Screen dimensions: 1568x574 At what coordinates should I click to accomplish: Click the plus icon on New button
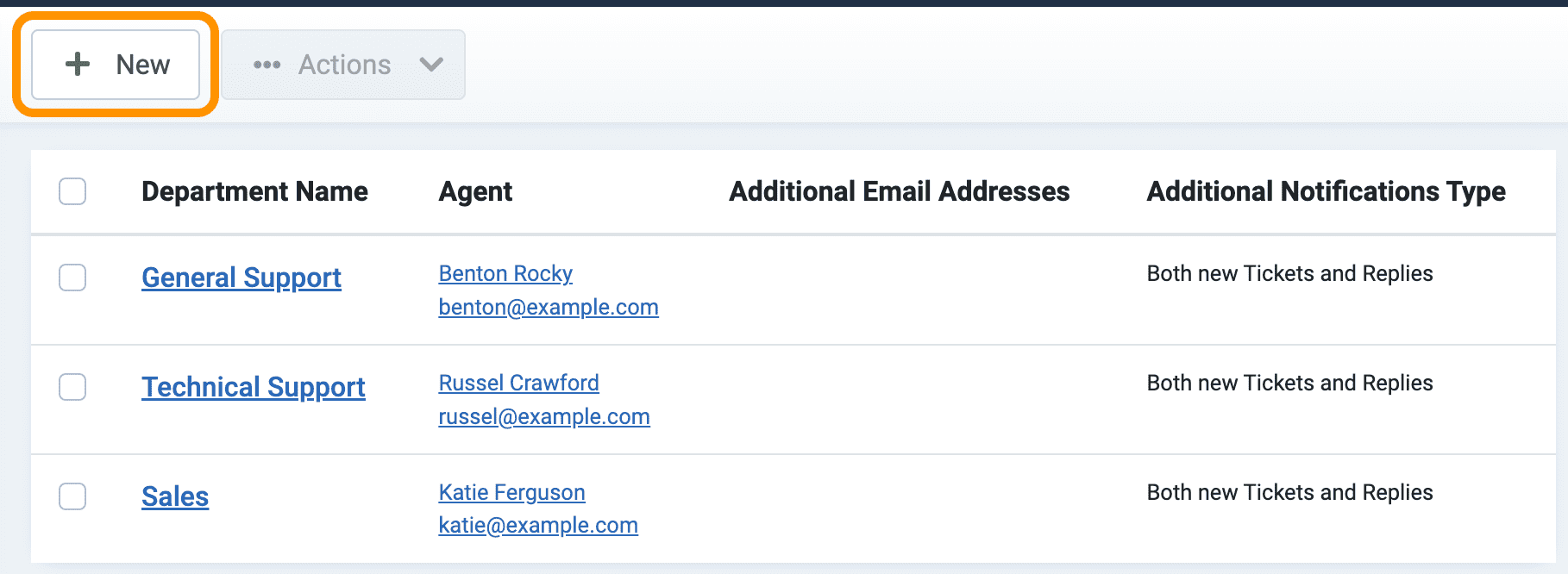pyautogui.click(x=78, y=64)
